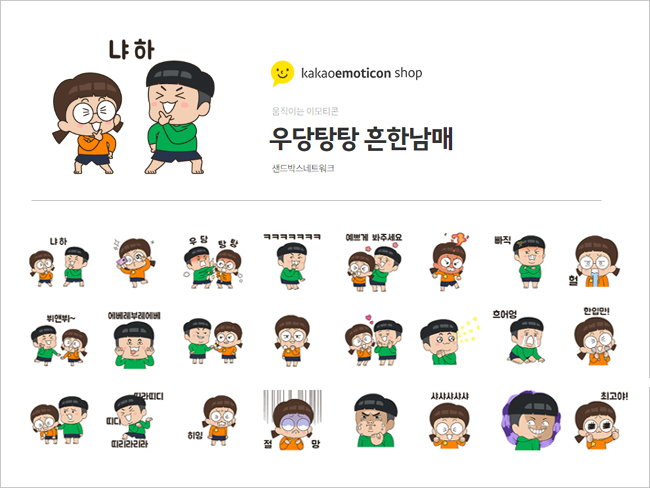The width and height of the screenshot is (650, 488).
Task: Select the 한입만! girl emoticon
Action: click(x=596, y=336)
